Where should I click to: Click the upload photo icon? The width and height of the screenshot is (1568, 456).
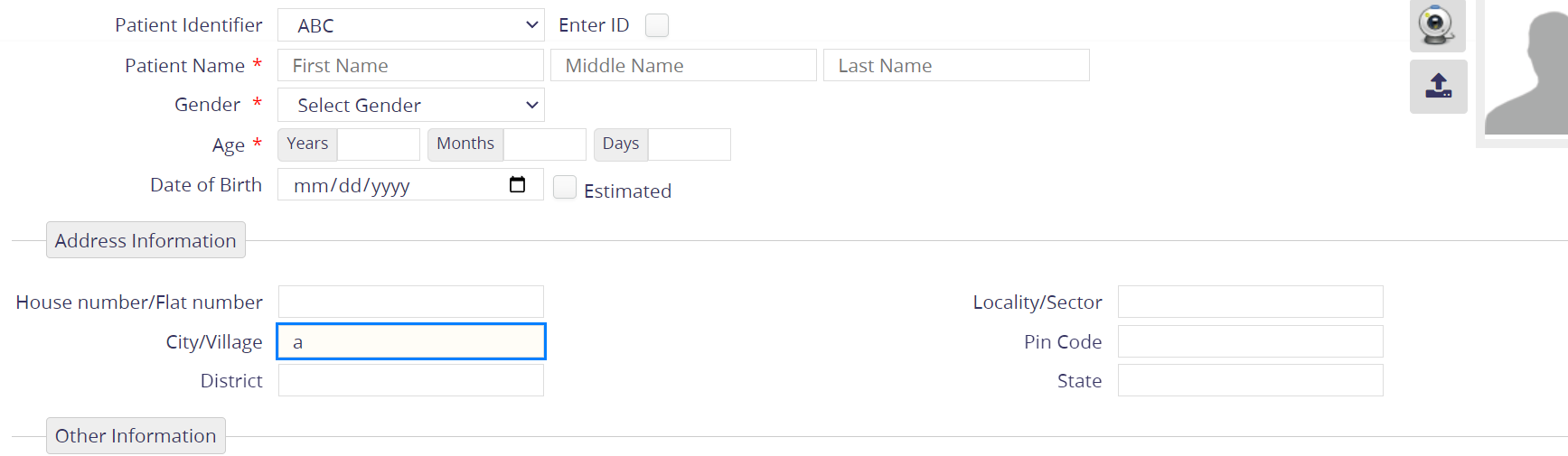click(1438, 87)
